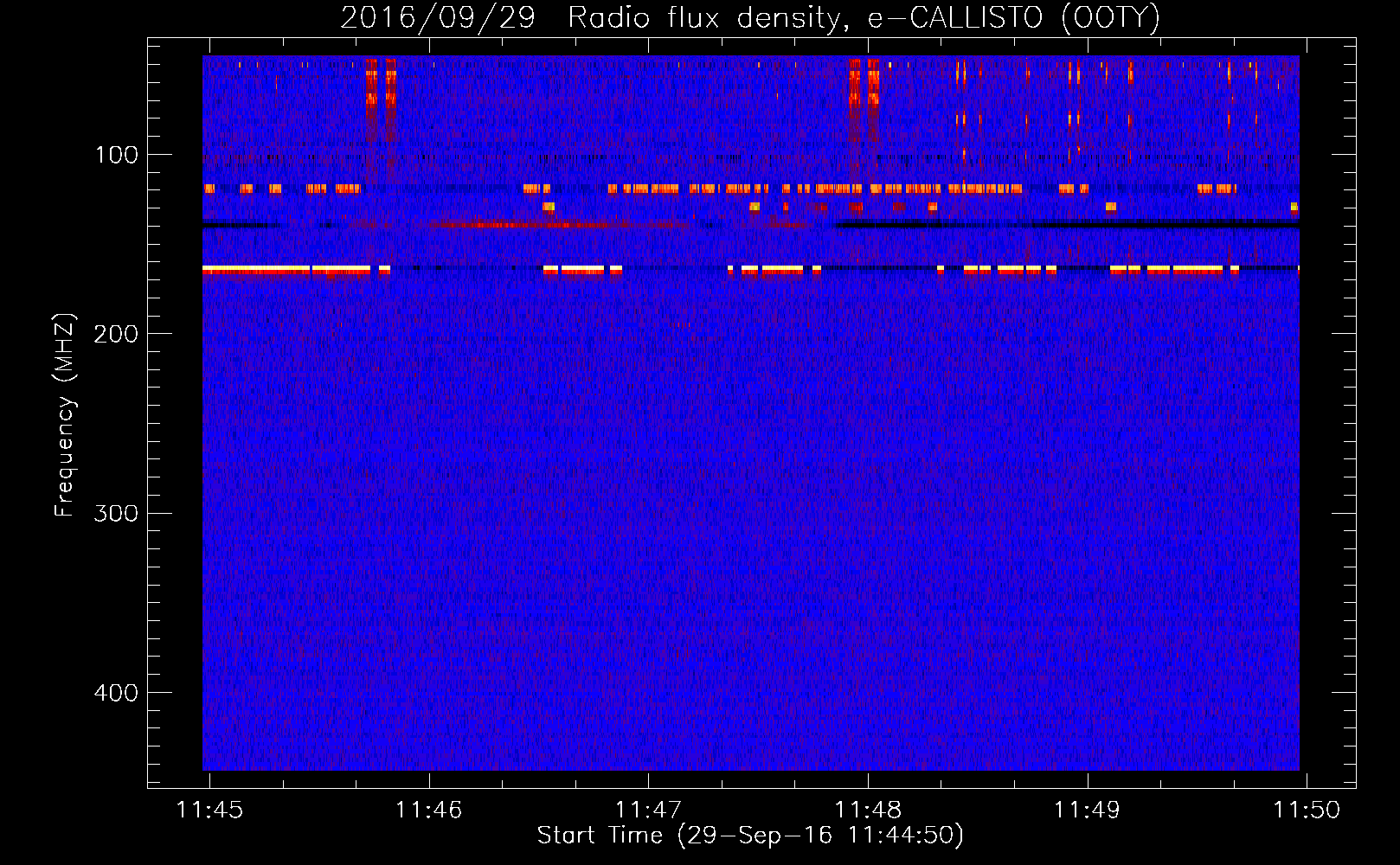Image resolution: width=1400 pixels, height=865 pixels.
Task: Click the 300 frequency tick label
Action: (116, 514)
